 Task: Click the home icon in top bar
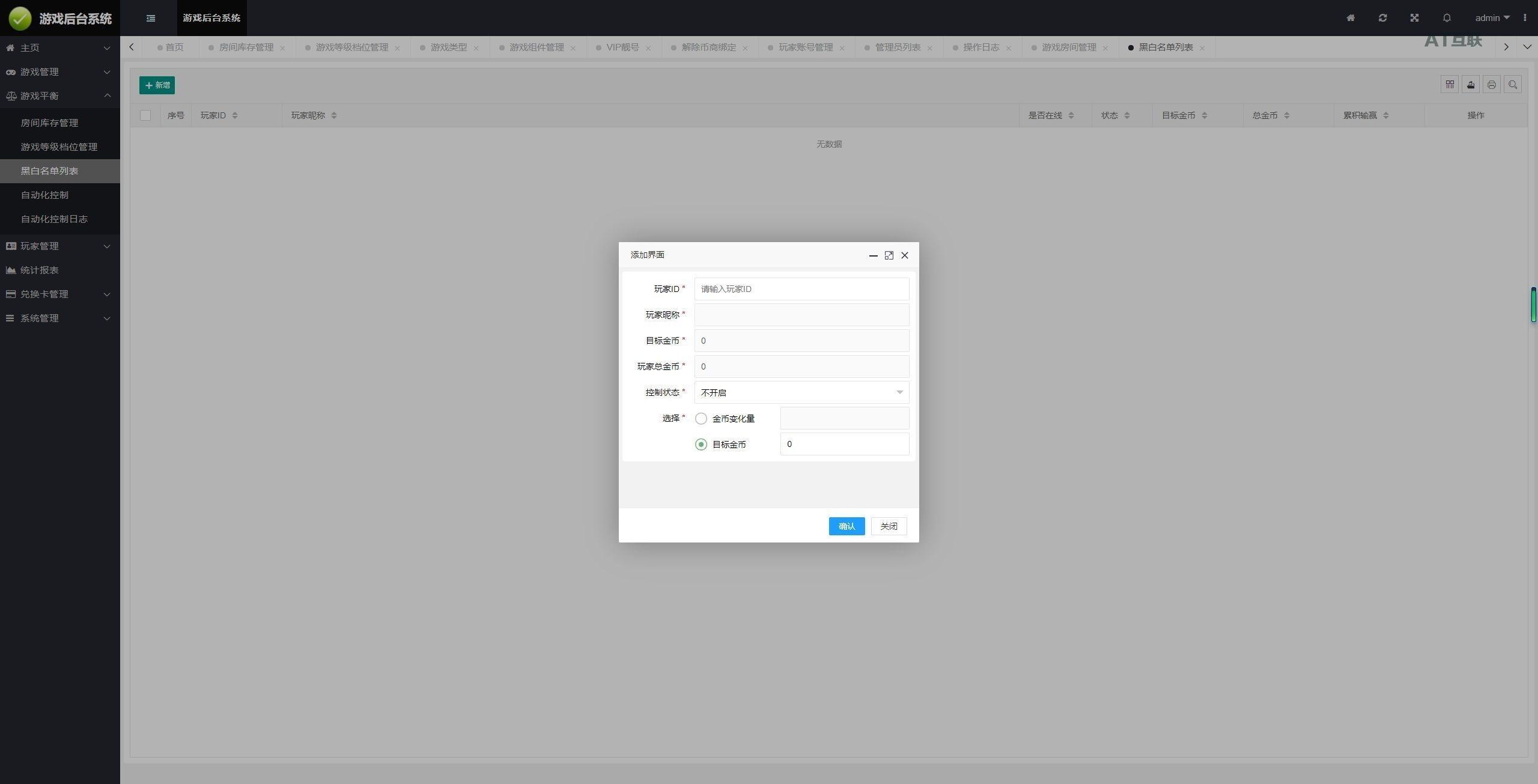pos(1351,18)
